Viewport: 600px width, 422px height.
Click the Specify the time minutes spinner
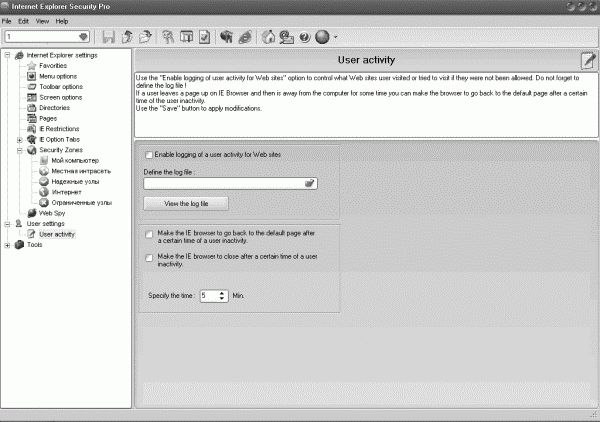pos(214,296)
